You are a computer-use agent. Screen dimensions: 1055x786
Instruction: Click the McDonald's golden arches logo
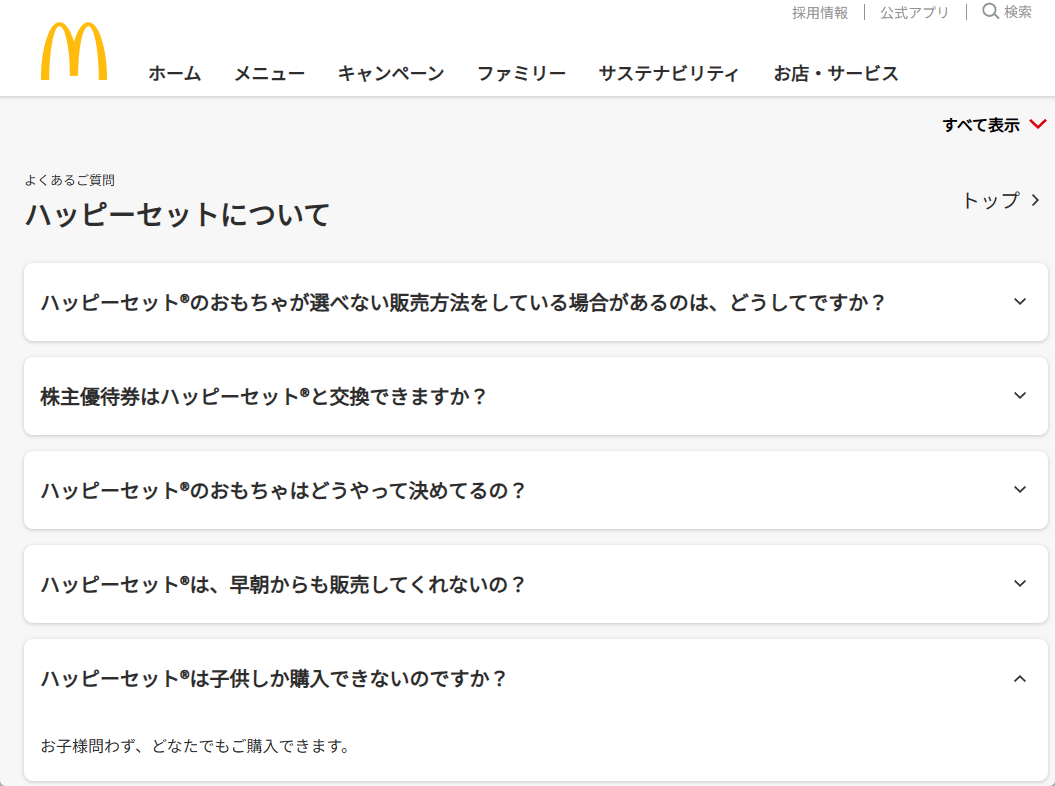point(74,51)
